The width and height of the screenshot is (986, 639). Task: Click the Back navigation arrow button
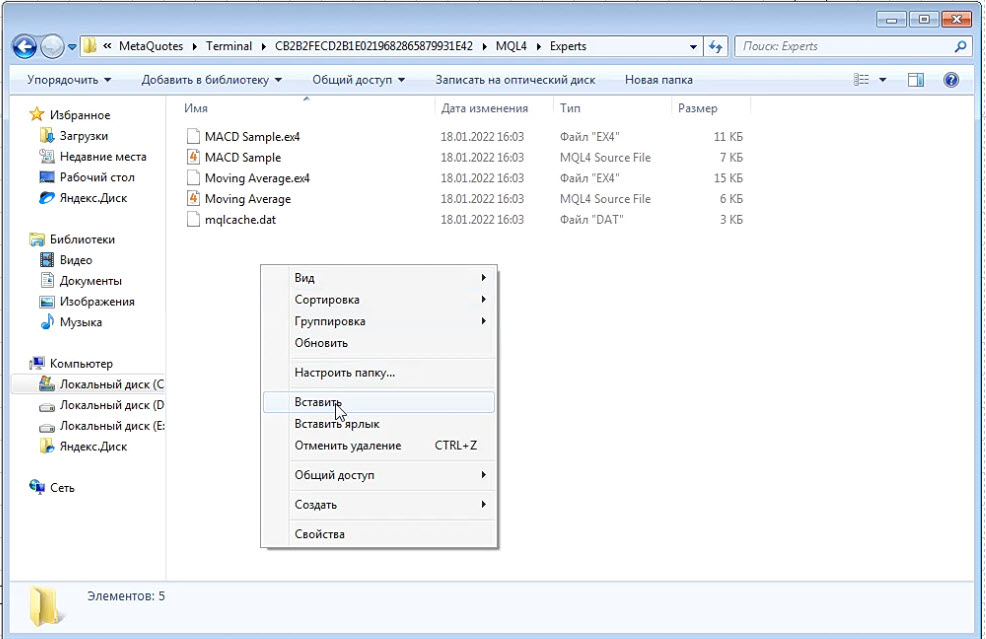pyautogui.click(x=25, y=47)
